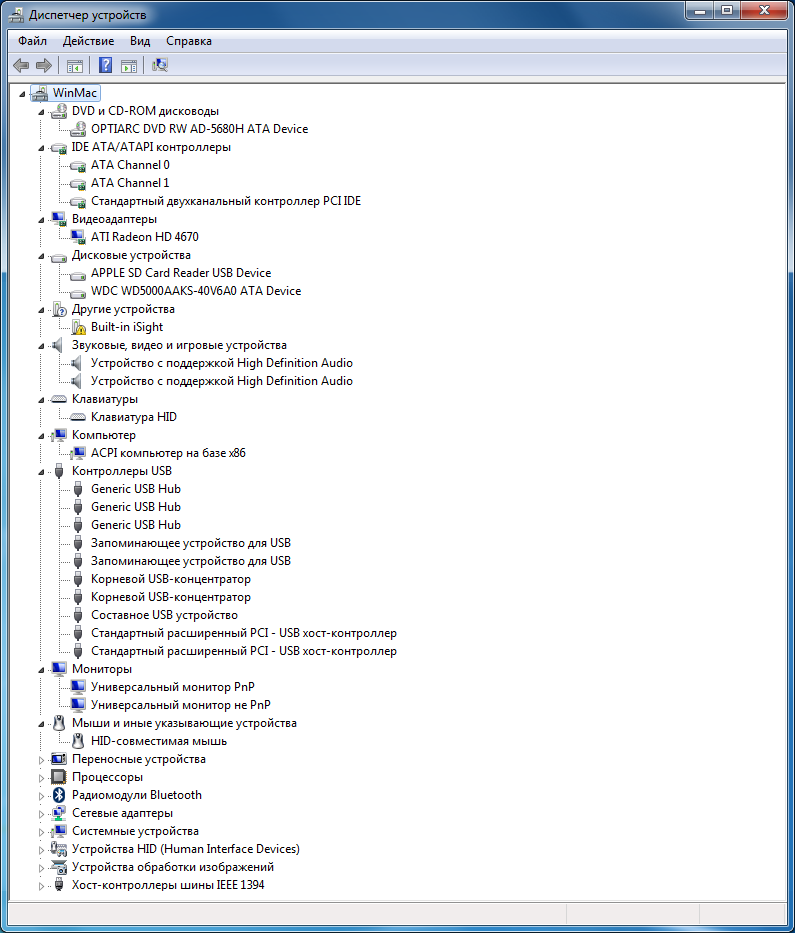Click the system devices category icon

[x=58, y=831]
